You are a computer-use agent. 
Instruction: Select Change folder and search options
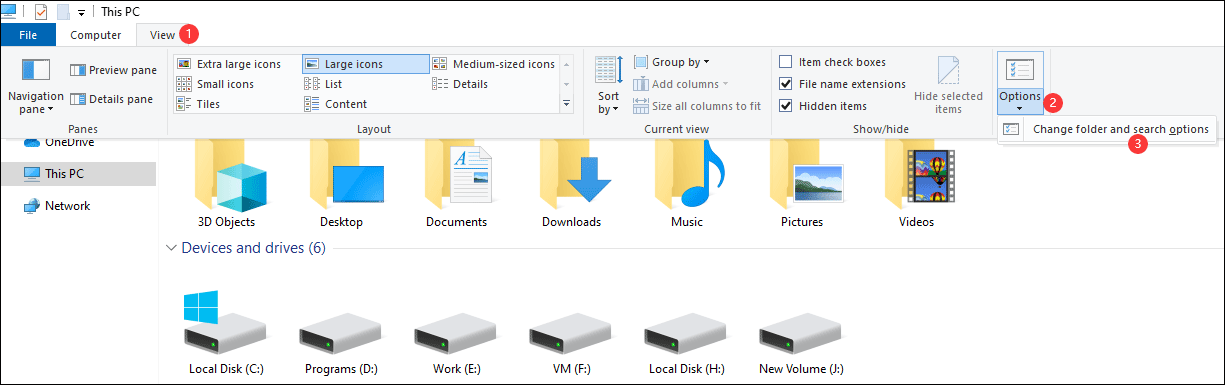tap(1109, 129)
